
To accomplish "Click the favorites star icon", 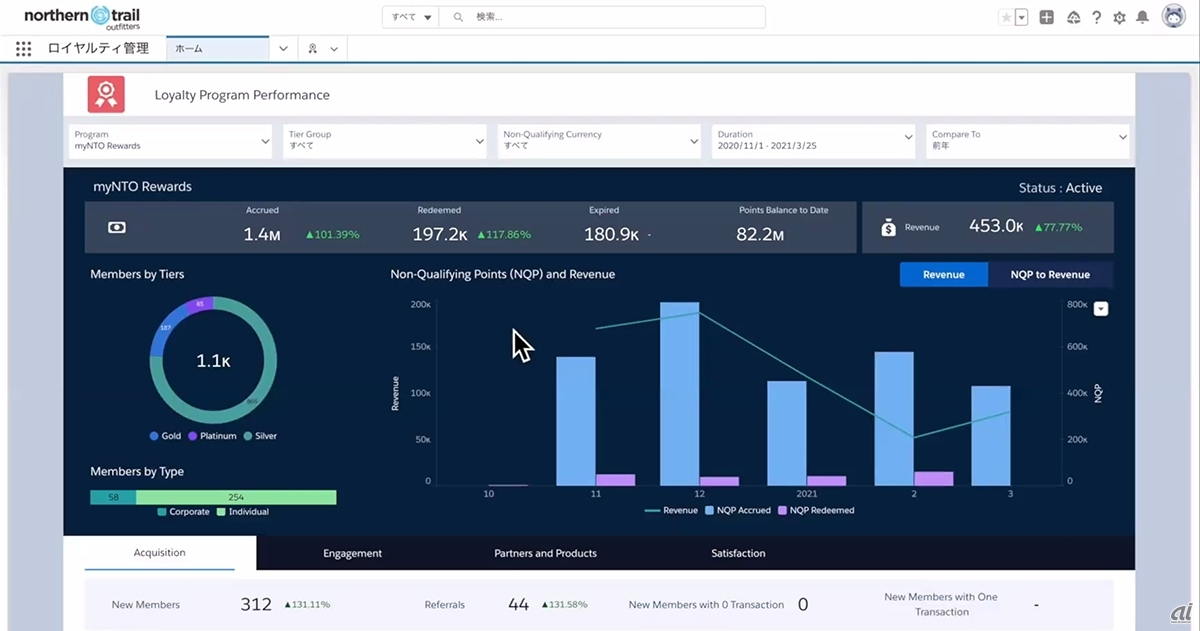I will pos(1006,17).
